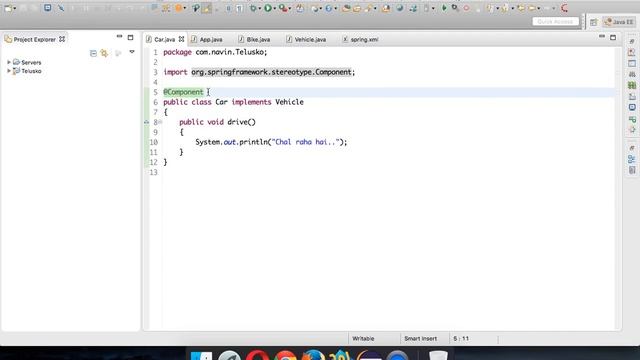
Task: Click the Search flashlight toolbar icon
Action: [369, 8]
